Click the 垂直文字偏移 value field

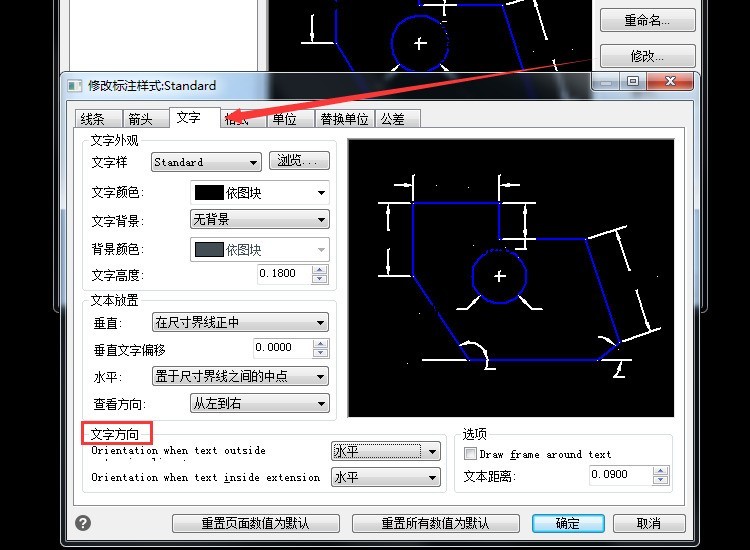click(x=282, y=348)
